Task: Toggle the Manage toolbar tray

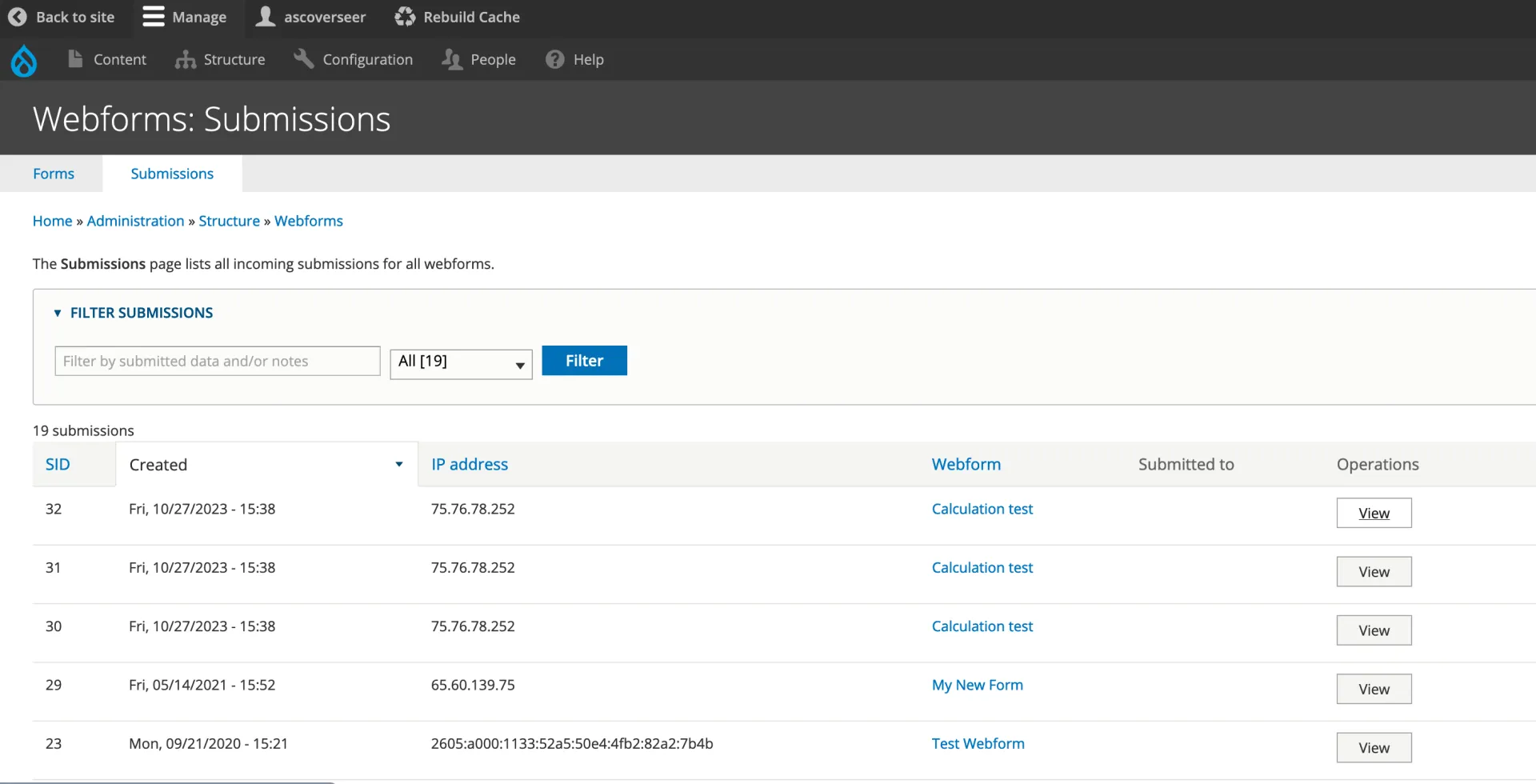Action: click(185, 17)
